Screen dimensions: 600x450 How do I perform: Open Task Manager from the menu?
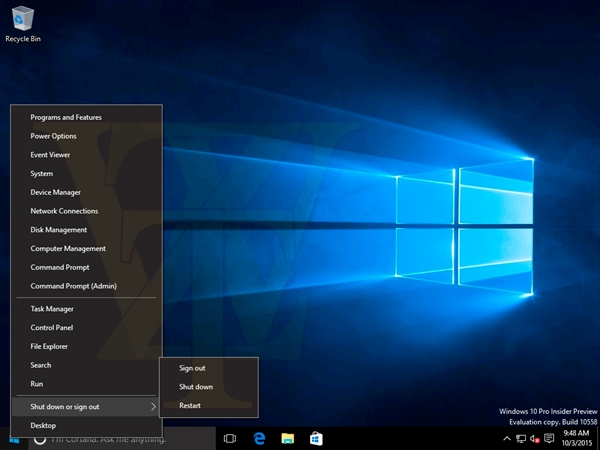(x=52, y=309)
